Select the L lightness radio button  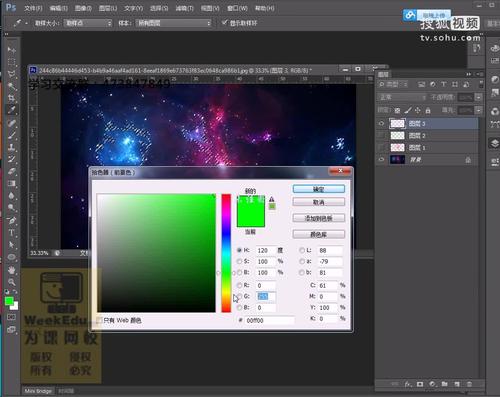click(302, 250)
